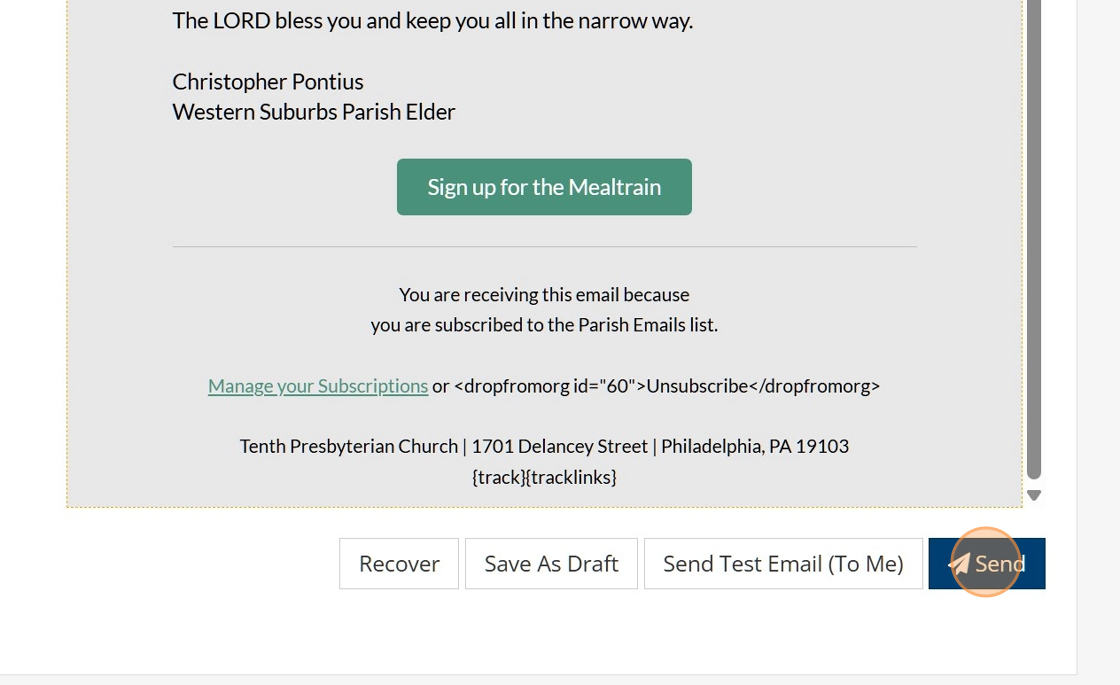Screen dimensions: 1120x685
Task: Click the Parish Emails list subscription line
Action: coord(544,325)
